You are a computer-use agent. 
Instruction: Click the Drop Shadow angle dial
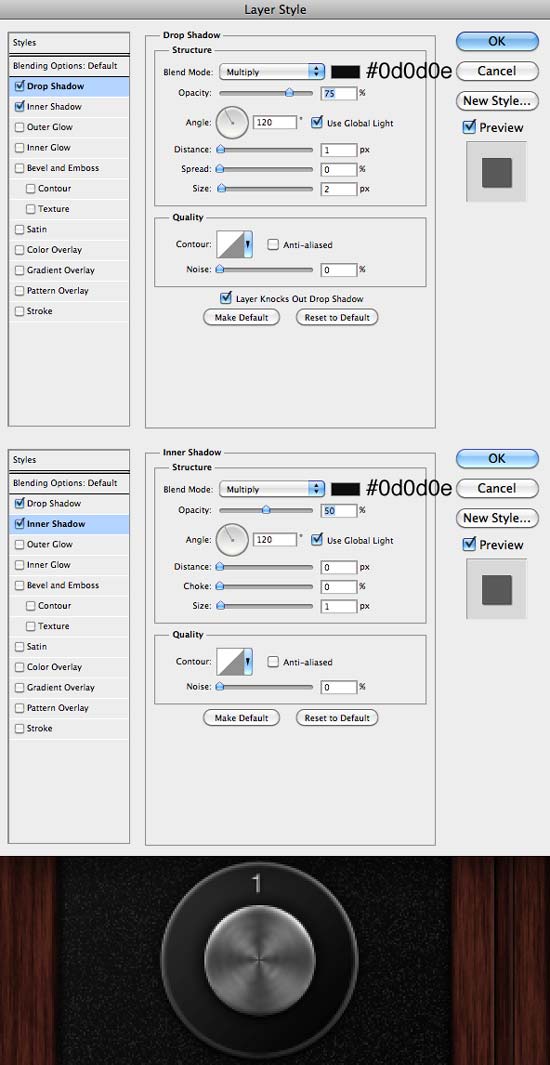[x=233, y=123]
